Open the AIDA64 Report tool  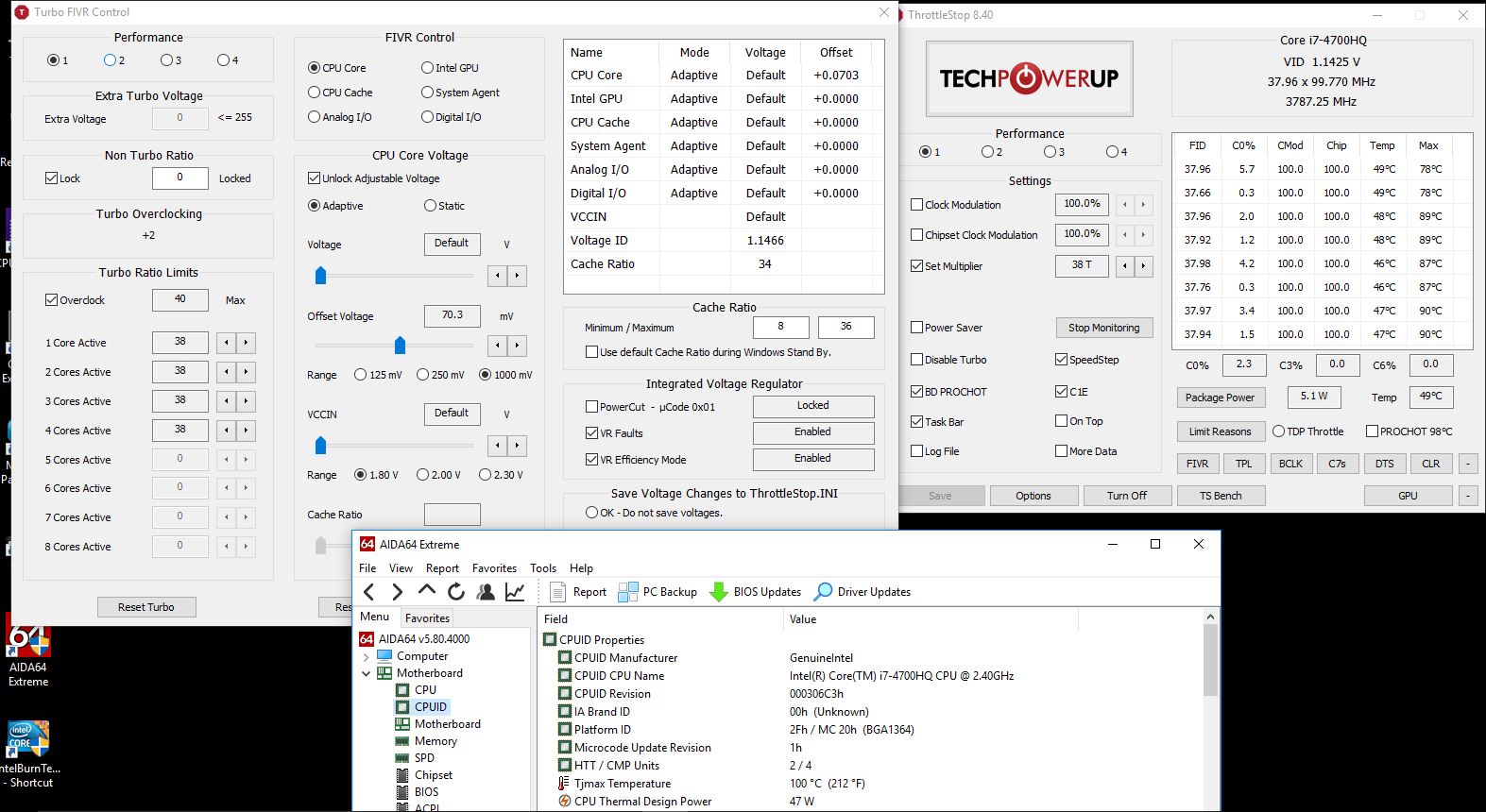578,592
